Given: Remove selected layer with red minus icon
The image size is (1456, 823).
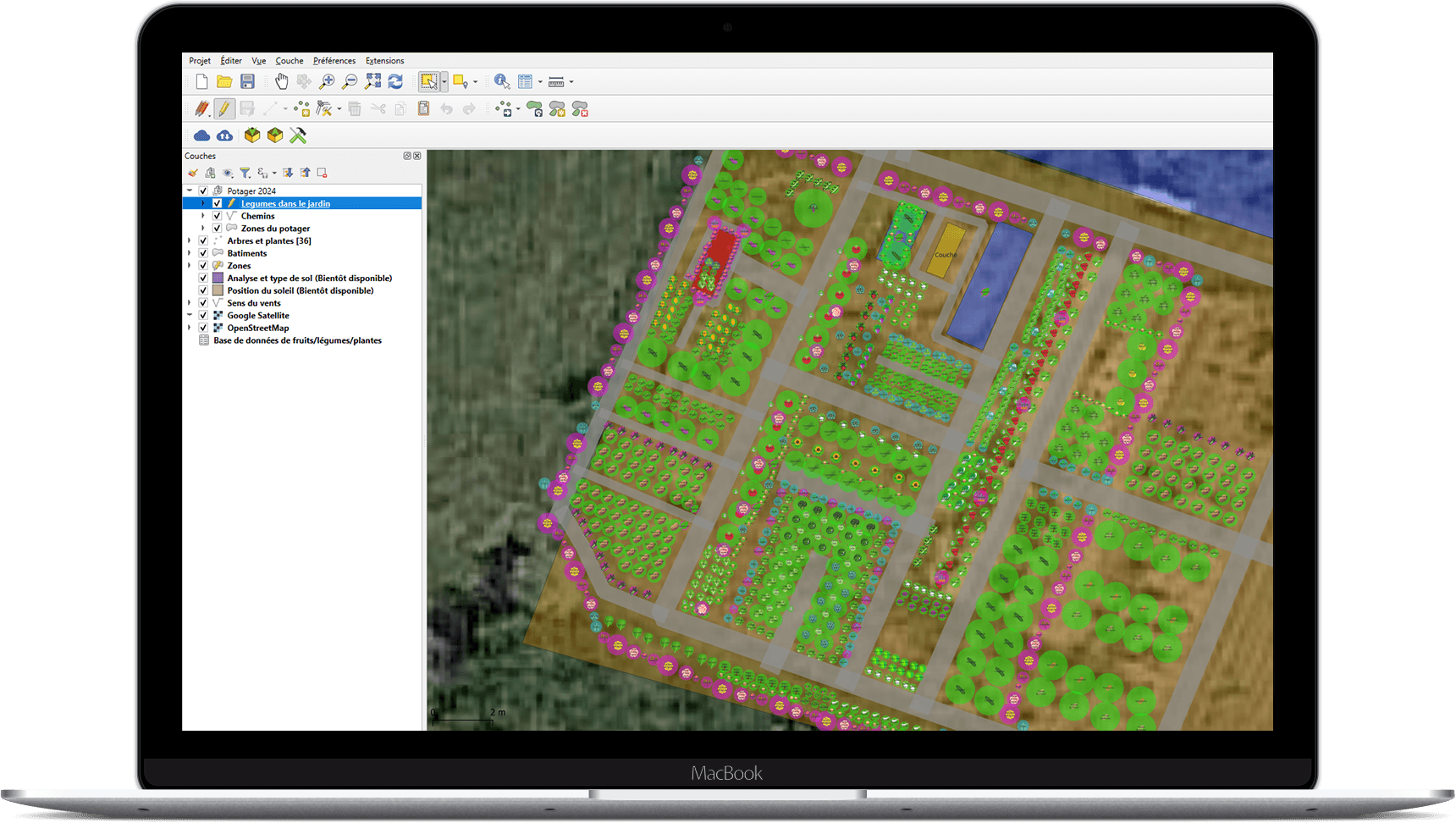Looking at the screenshot, I should click(x=322, y=173).
